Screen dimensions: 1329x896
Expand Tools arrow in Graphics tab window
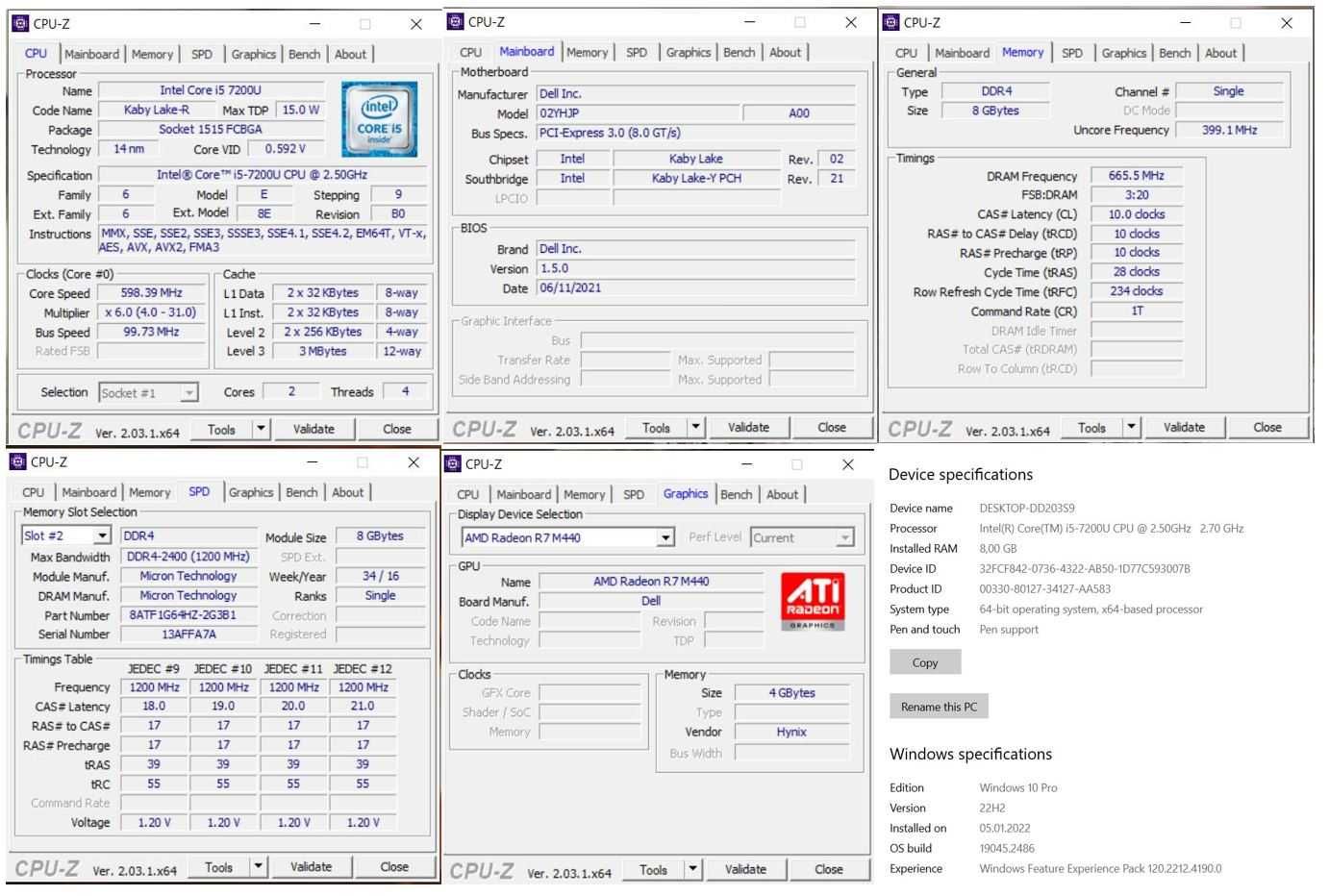point(692,869)
